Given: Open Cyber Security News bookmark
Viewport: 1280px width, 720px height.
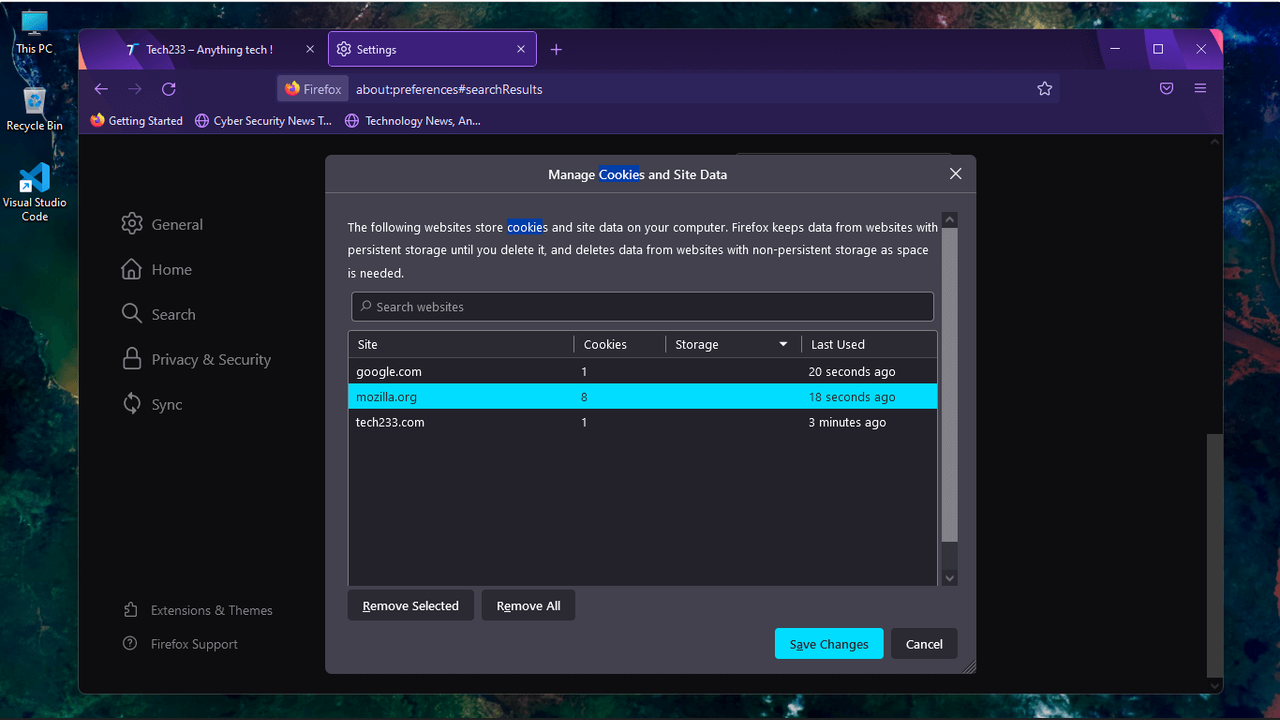Looking at the screenshot, I should pos(263,121).
